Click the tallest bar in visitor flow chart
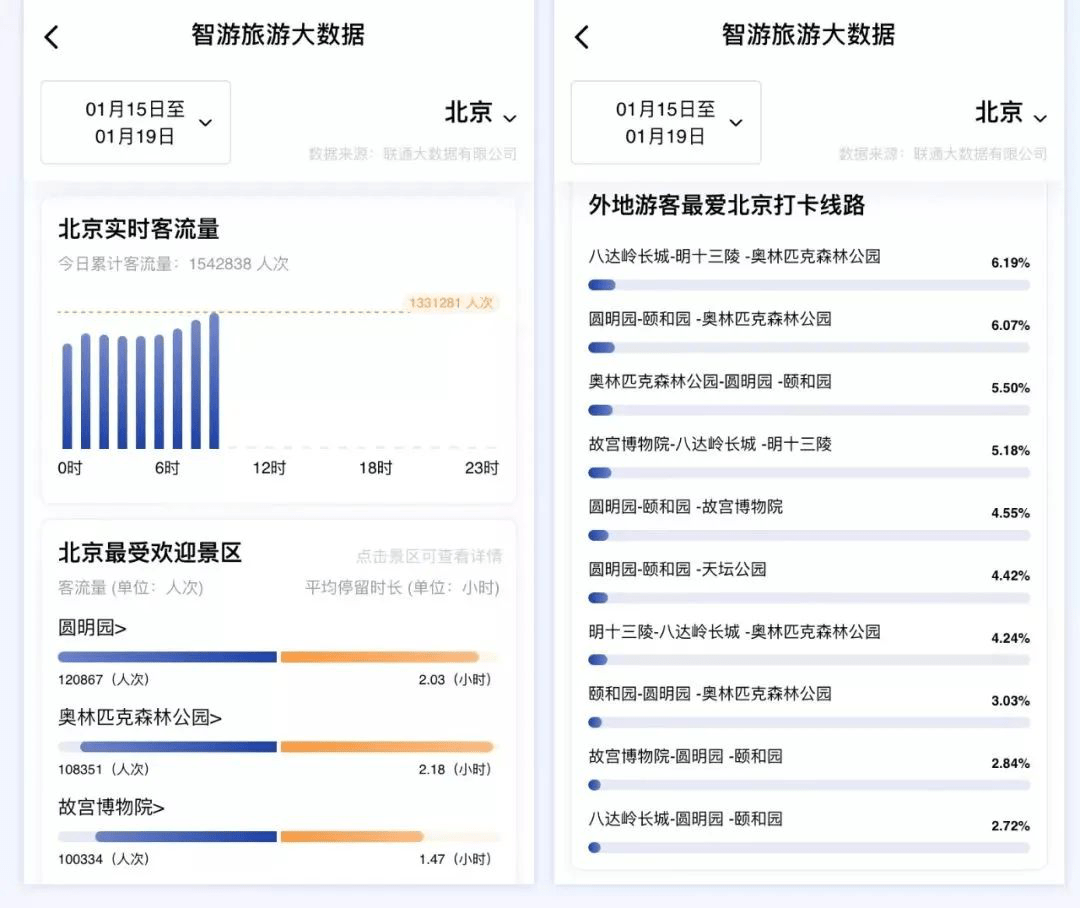 pyautogui.click(x=214, y=381)
